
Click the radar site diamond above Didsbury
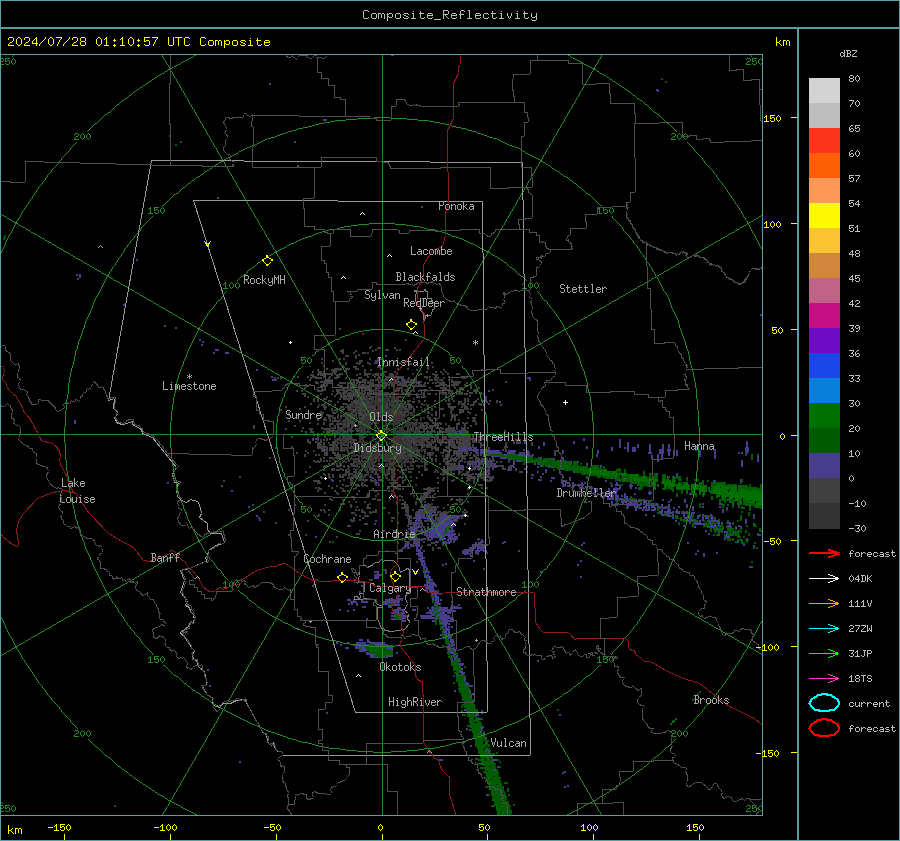[x=381, y=436]
